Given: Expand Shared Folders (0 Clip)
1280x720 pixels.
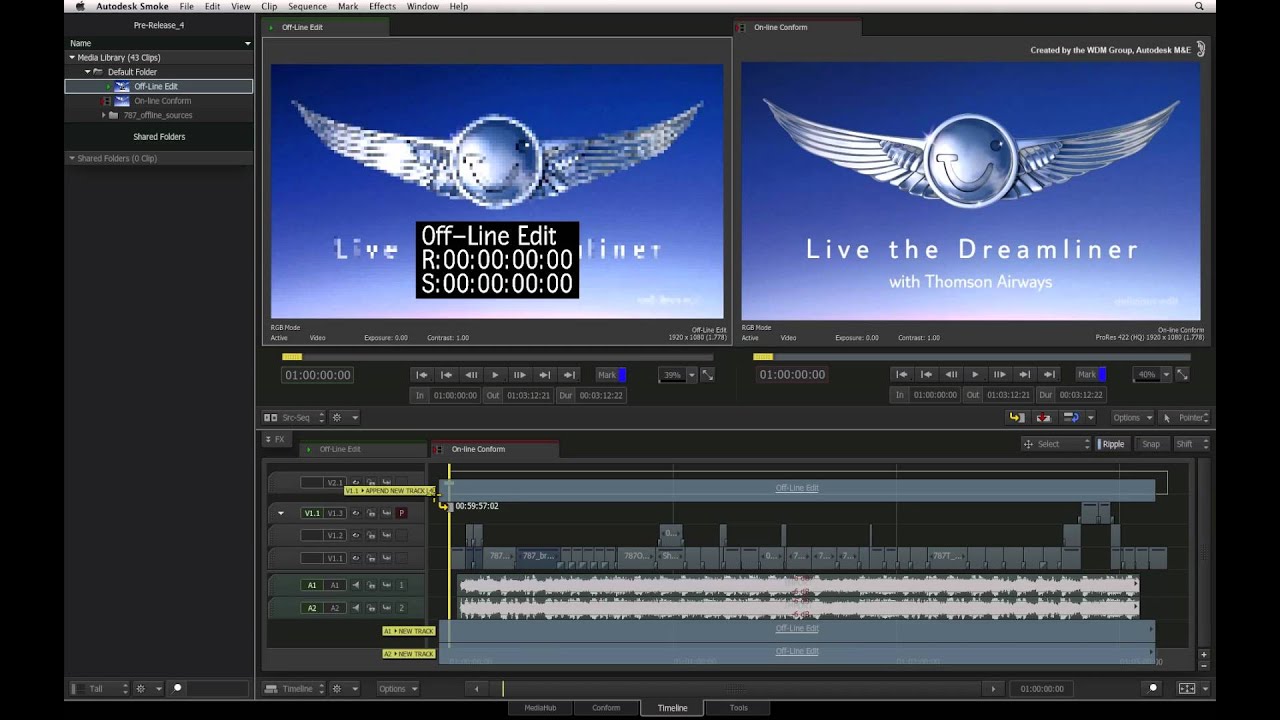Looking at the screenshot, I should click(72, 158).
